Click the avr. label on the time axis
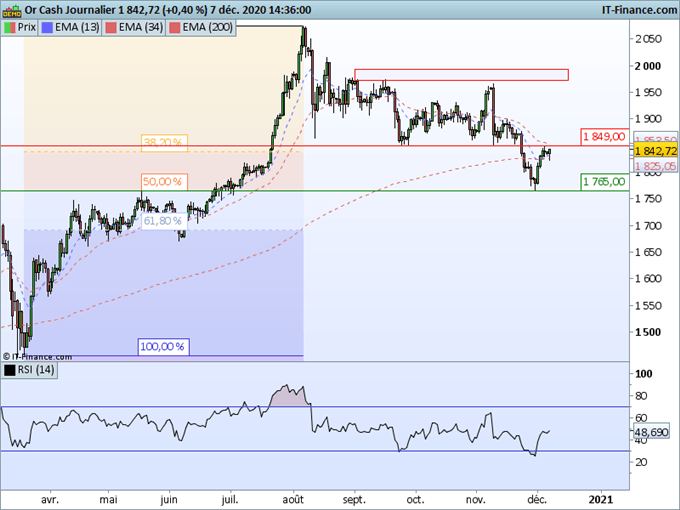 point(49,500)
